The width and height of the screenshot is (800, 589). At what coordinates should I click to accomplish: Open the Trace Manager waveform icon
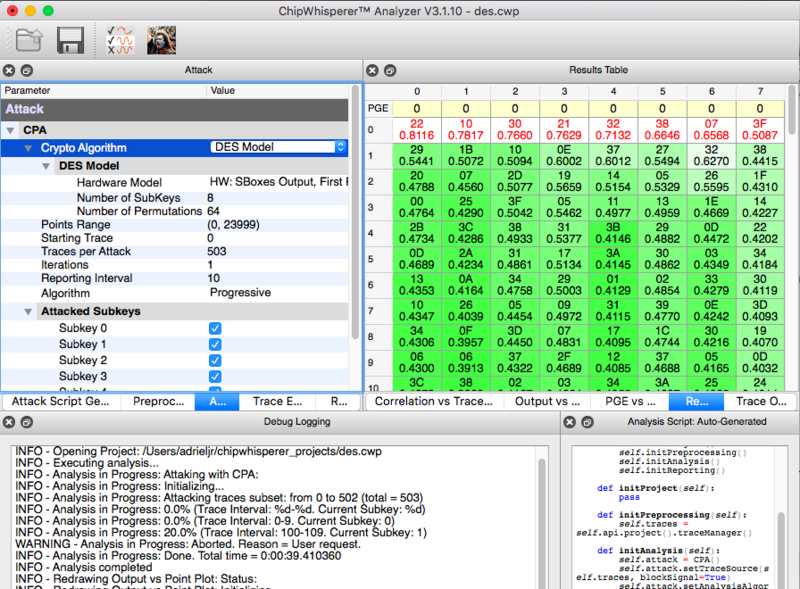121,40
